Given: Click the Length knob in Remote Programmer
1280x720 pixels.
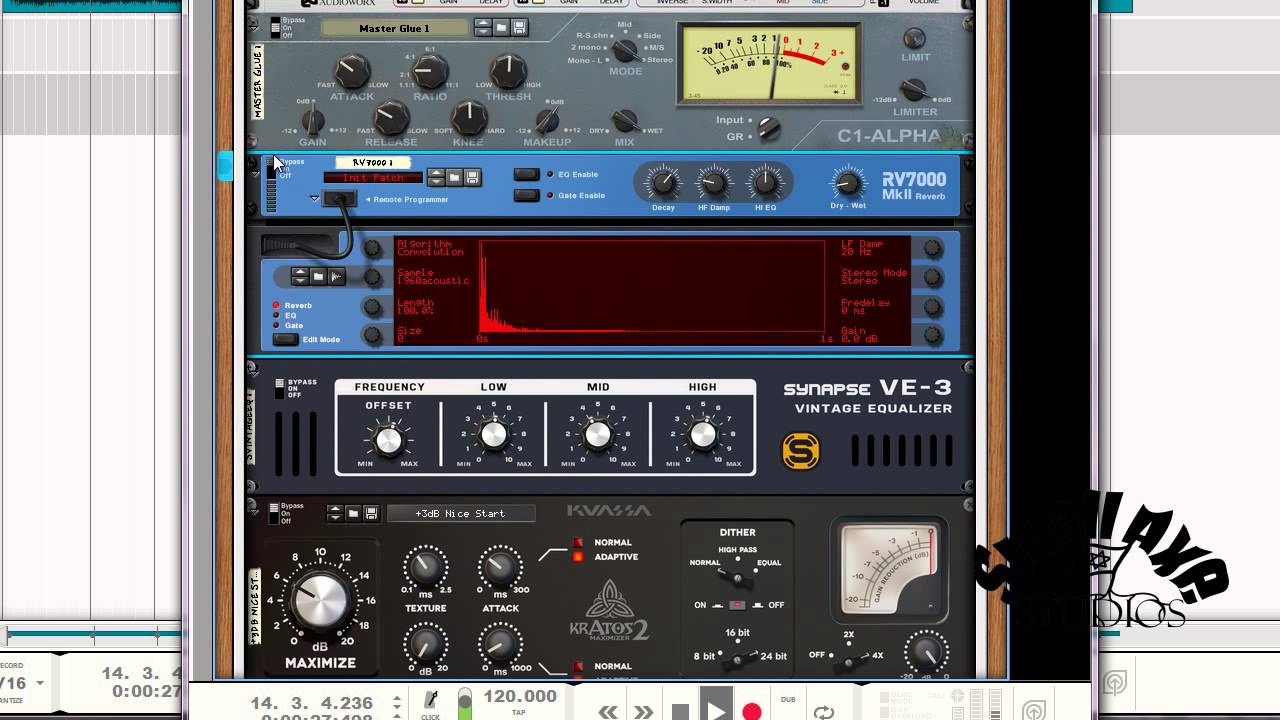Looking at the screenshot, I should click(x=373, y=306).
